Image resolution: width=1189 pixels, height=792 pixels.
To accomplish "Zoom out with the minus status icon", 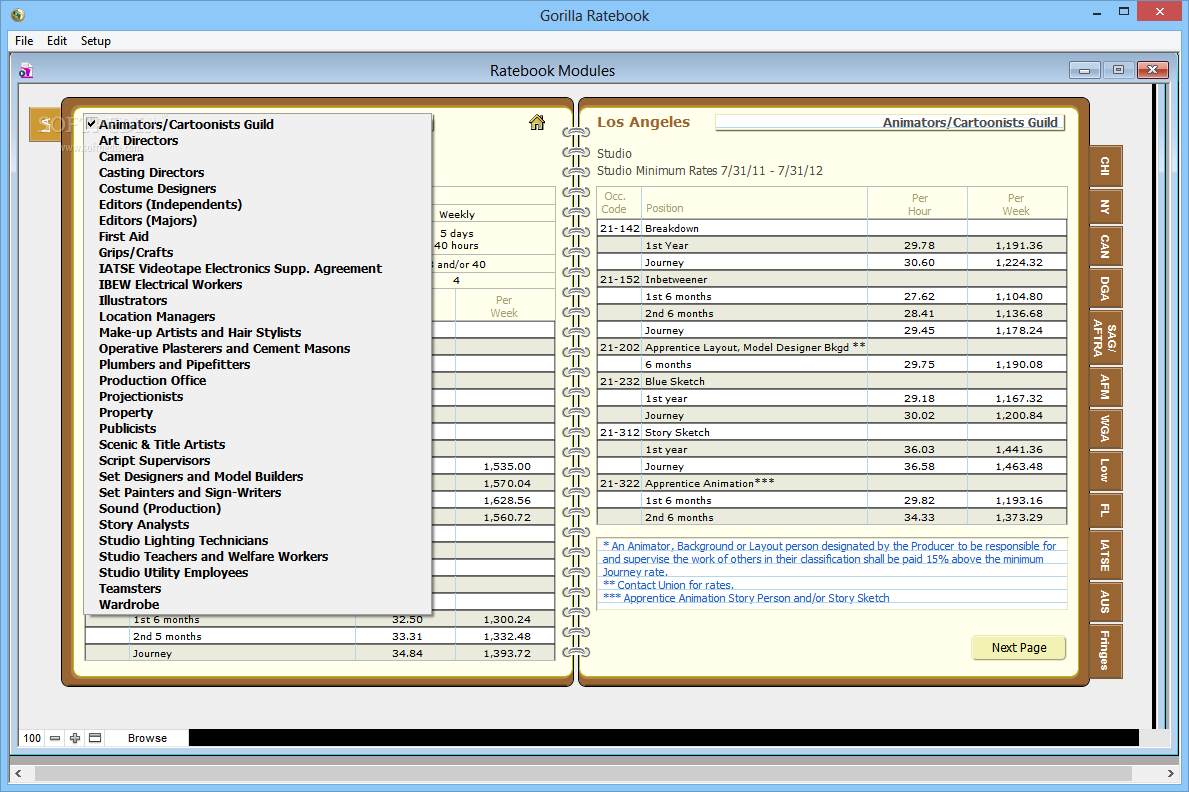I will (x=55, y=737).
